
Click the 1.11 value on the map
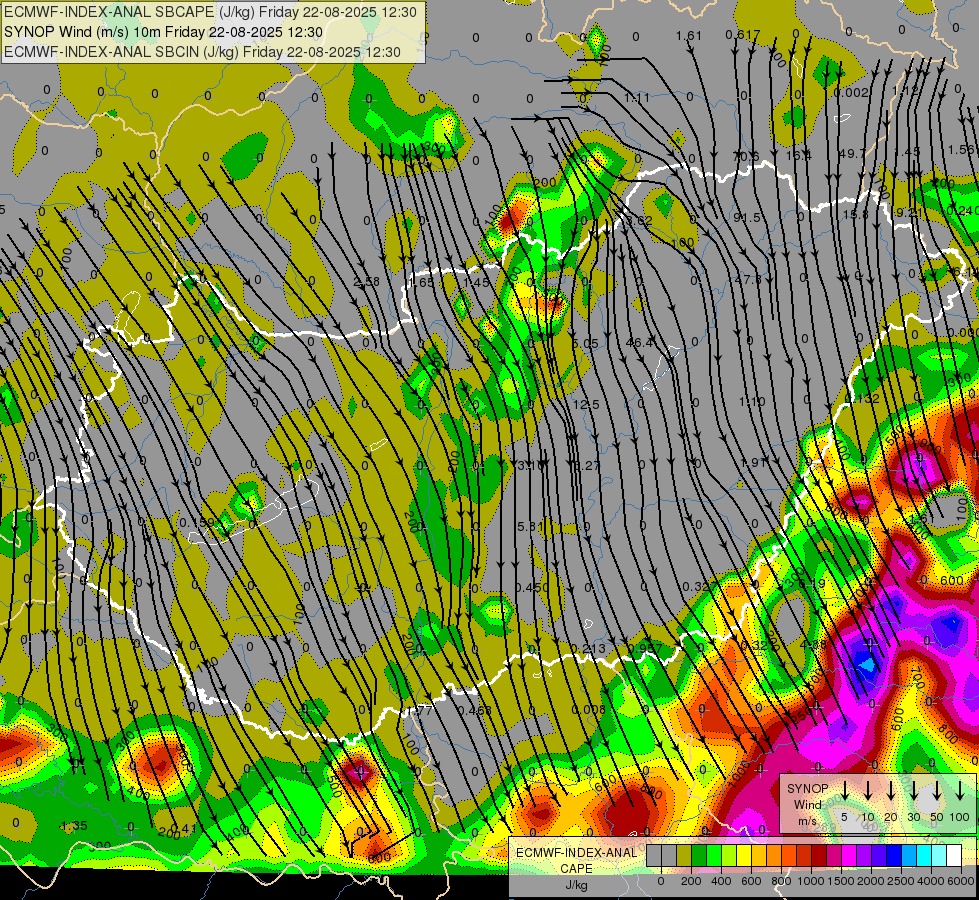(x=637, y=98)
